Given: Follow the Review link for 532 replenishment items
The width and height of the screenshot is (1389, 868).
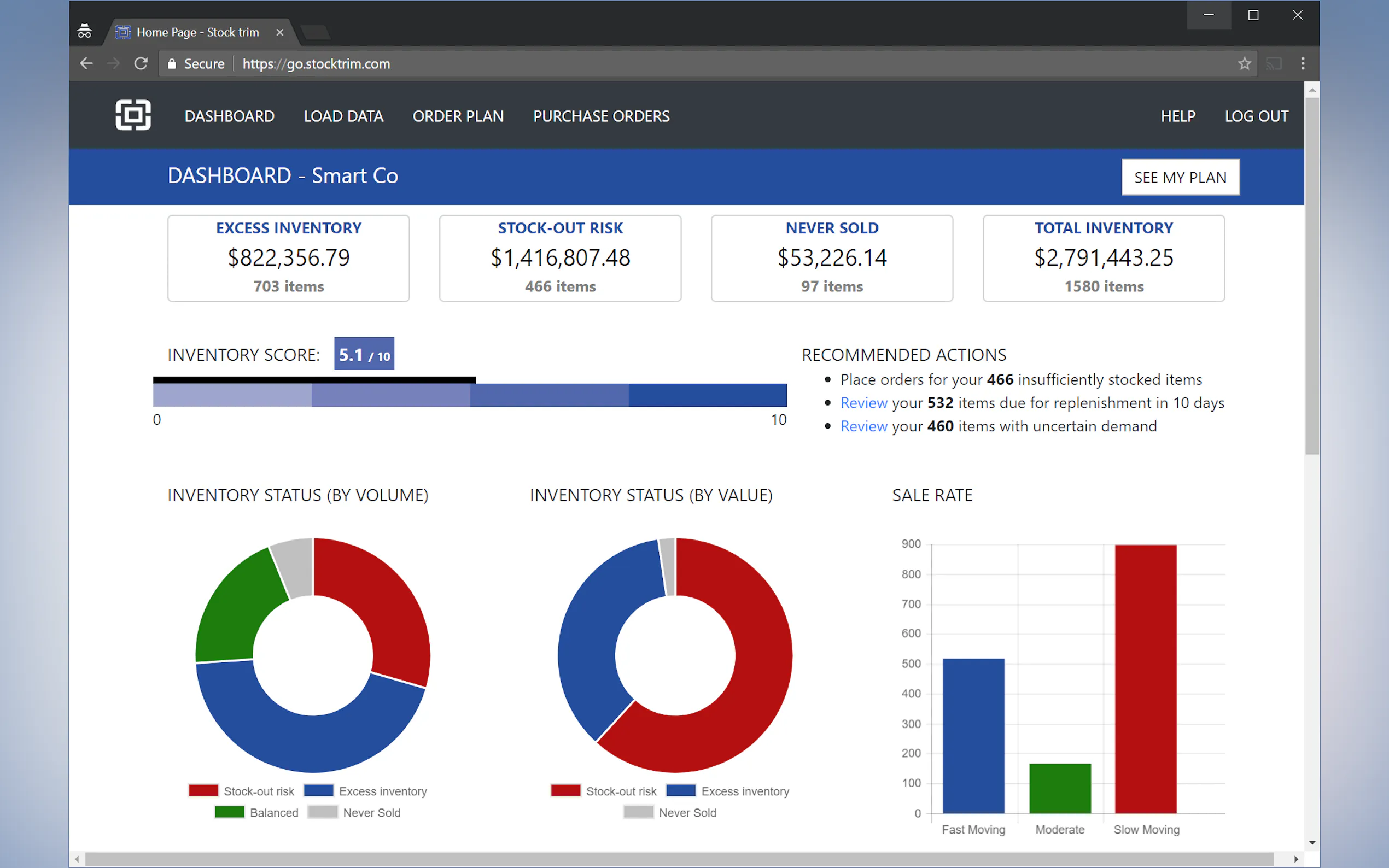Looking at the screenshot, I should coord(863,403).
